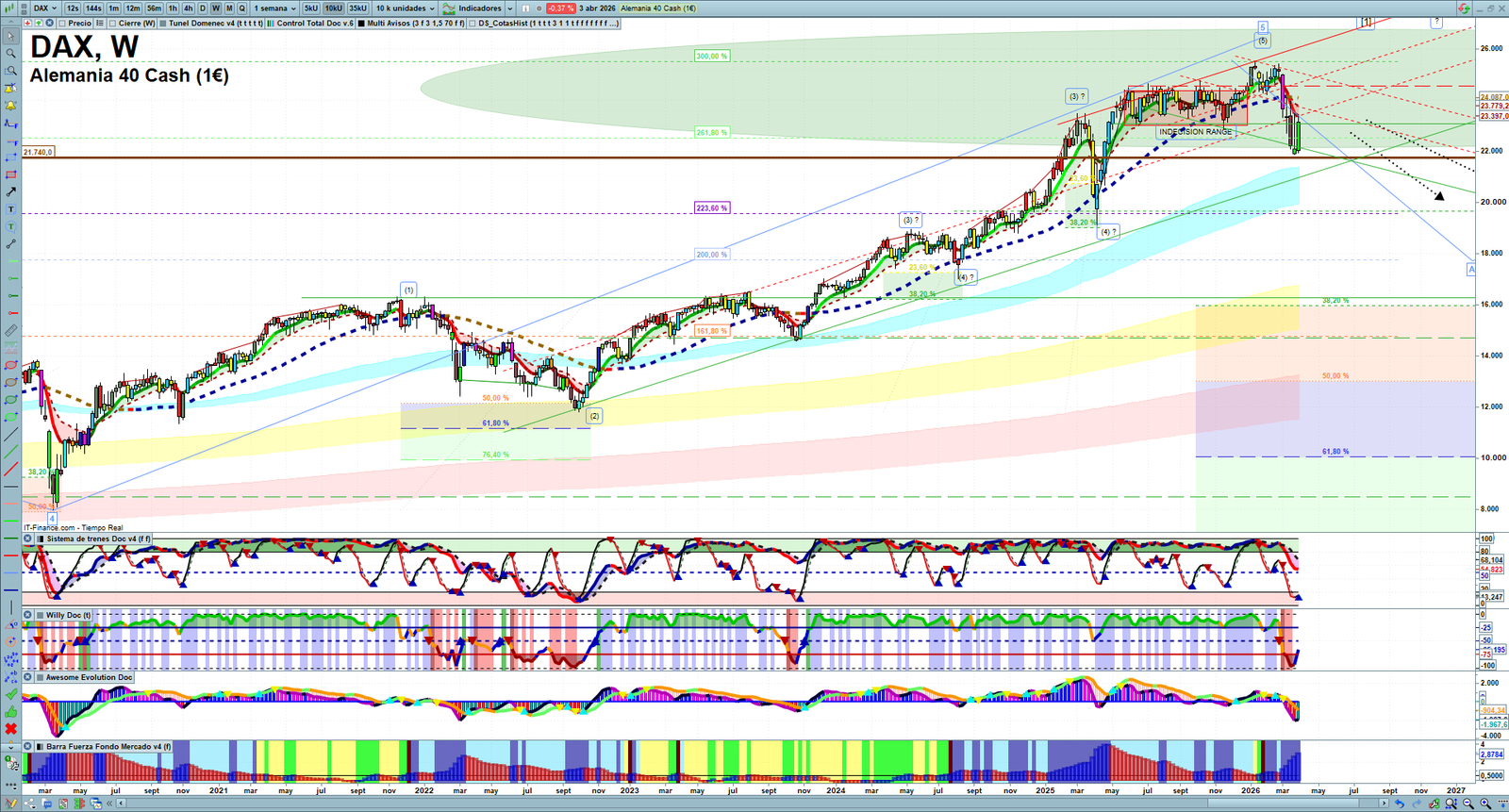Click the green plus icon in price bar
This screenshot has height=812, width=1509.
tap(39, 24)
